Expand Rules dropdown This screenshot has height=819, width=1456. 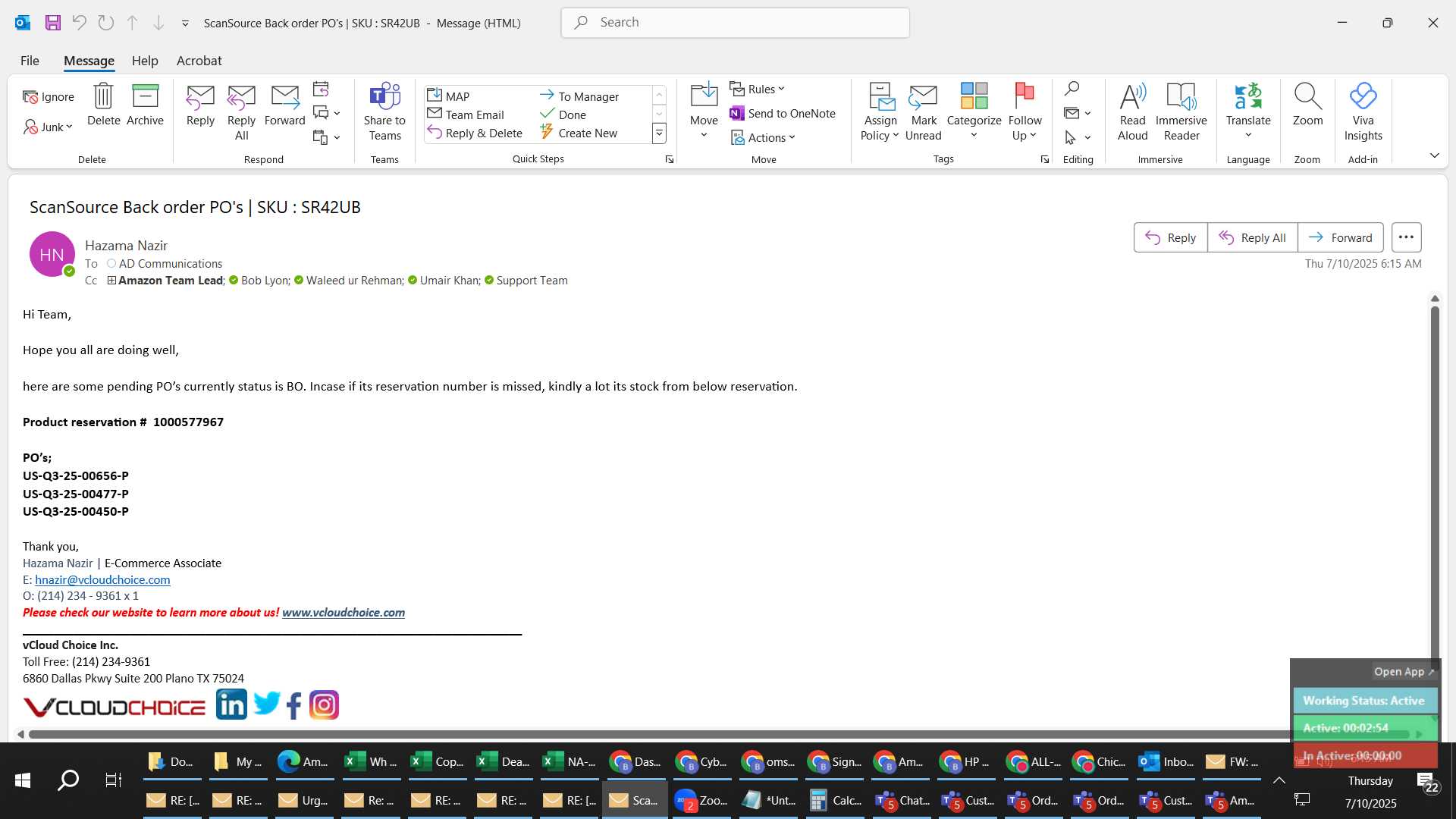(757, 89)
